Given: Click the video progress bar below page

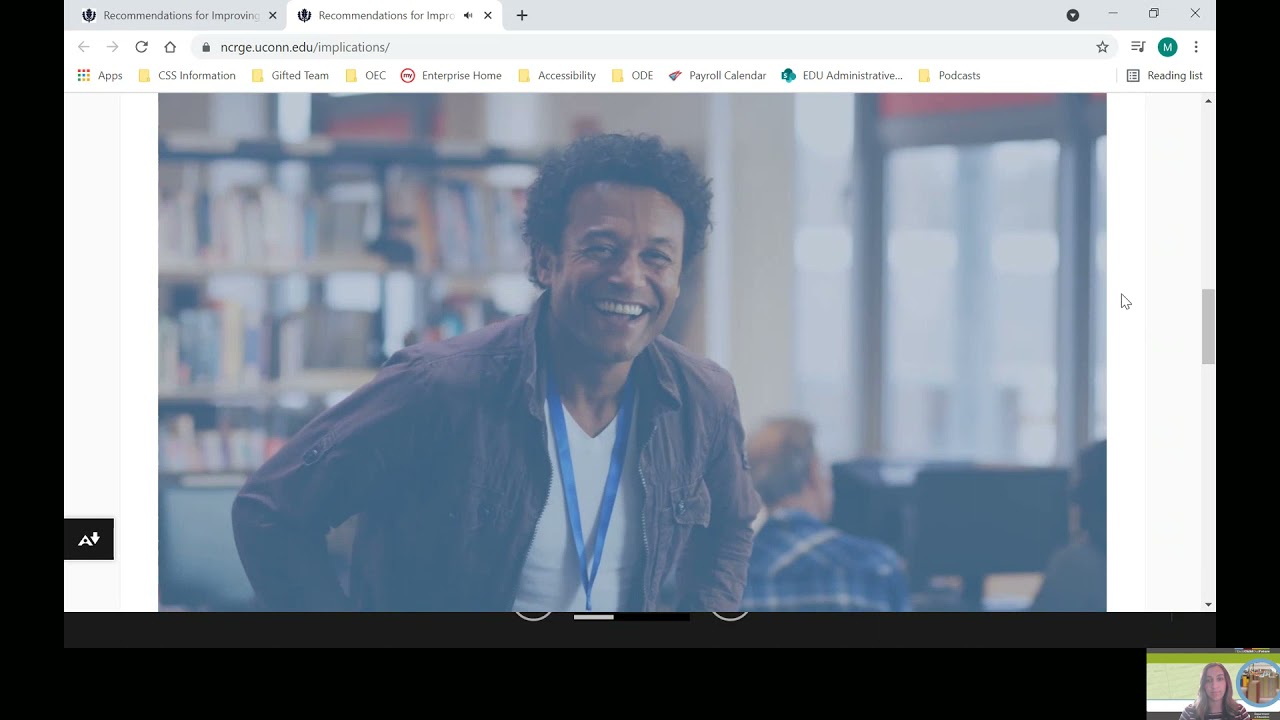Looking at the screenshot, I should [x=631, y=617].
